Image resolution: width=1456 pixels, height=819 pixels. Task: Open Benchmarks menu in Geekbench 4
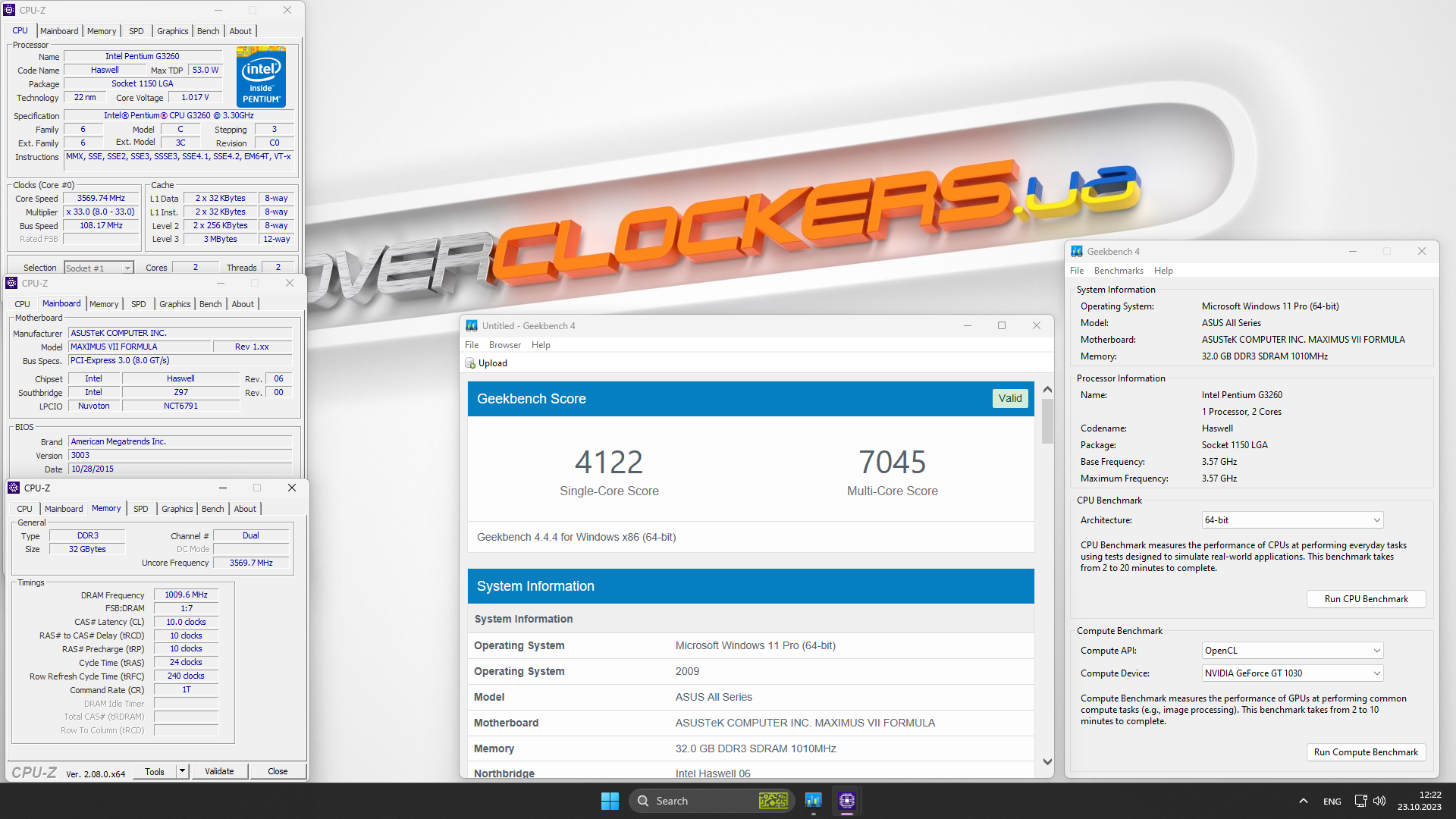[x=1119, y=271]
